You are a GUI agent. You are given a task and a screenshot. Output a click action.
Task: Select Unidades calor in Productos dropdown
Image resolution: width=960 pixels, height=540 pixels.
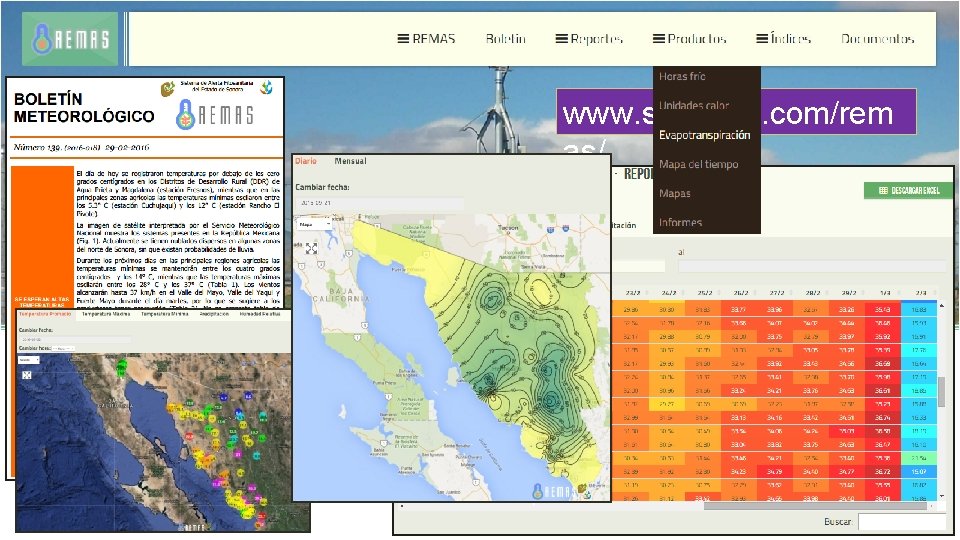click(x=694, y=105)
